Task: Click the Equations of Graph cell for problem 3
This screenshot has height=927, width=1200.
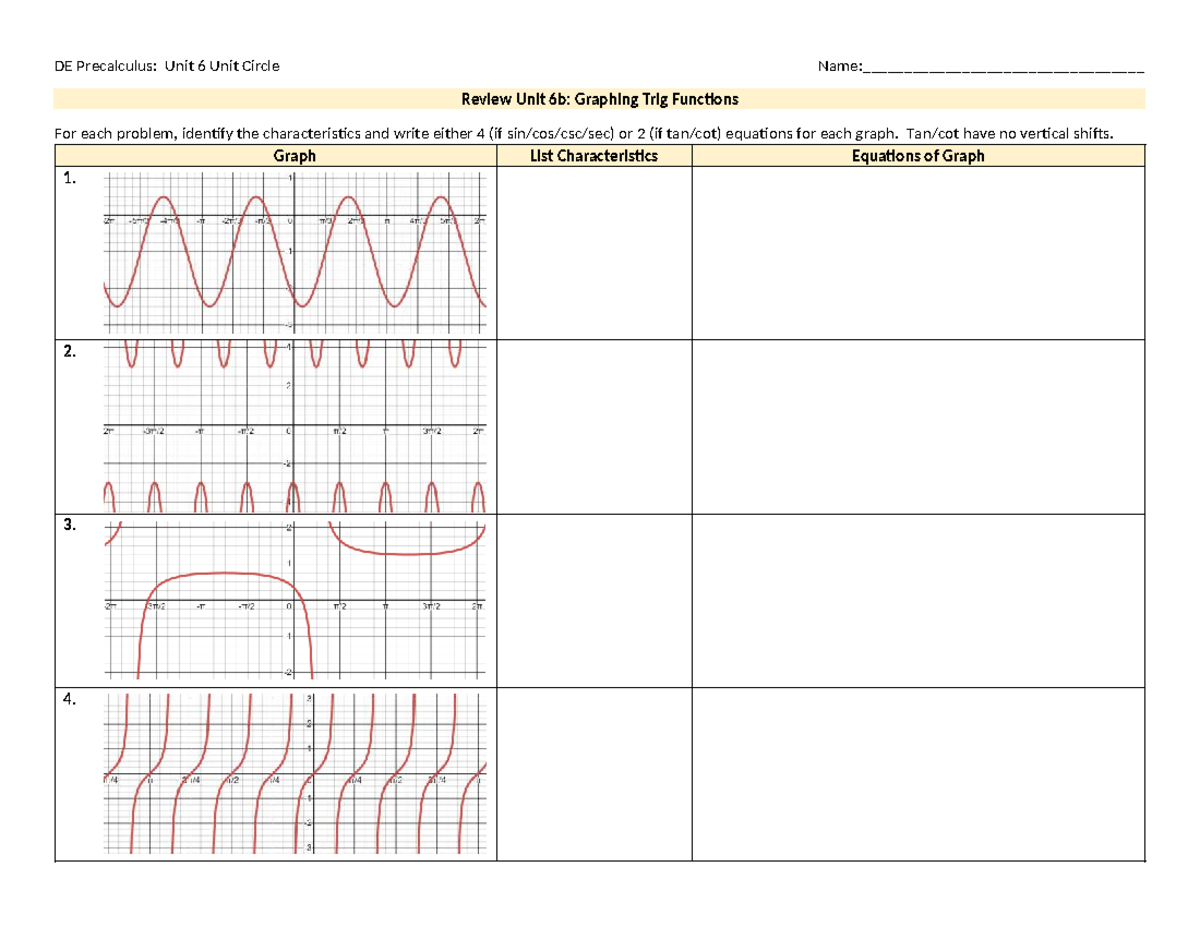Action: coord(918,600)
